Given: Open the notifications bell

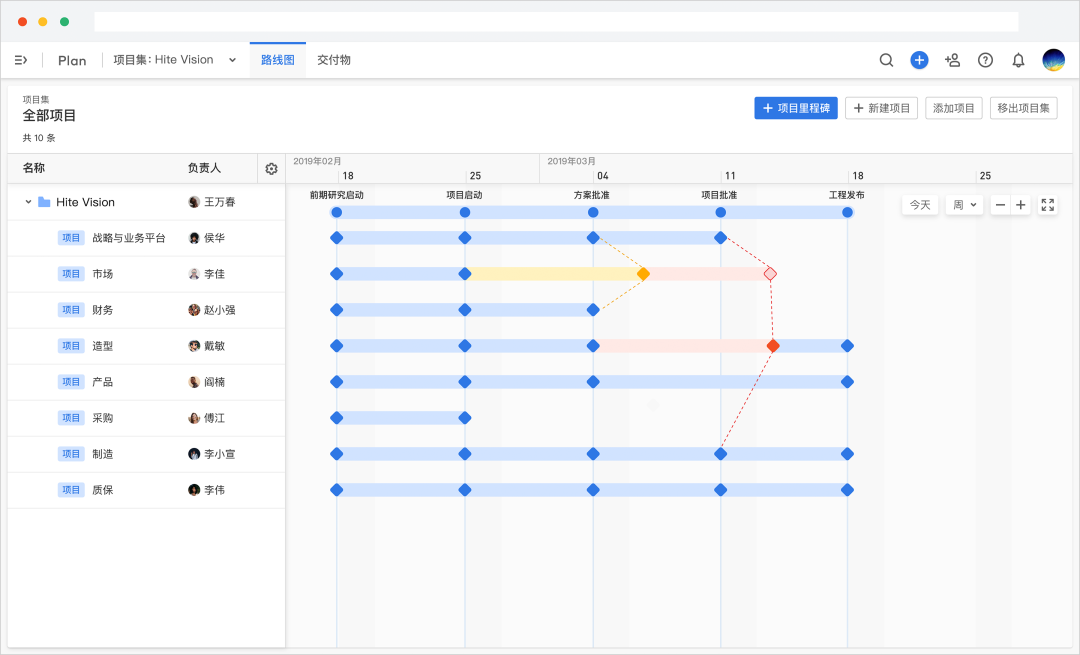Looking at the screenshot, I should [1018, 60].
